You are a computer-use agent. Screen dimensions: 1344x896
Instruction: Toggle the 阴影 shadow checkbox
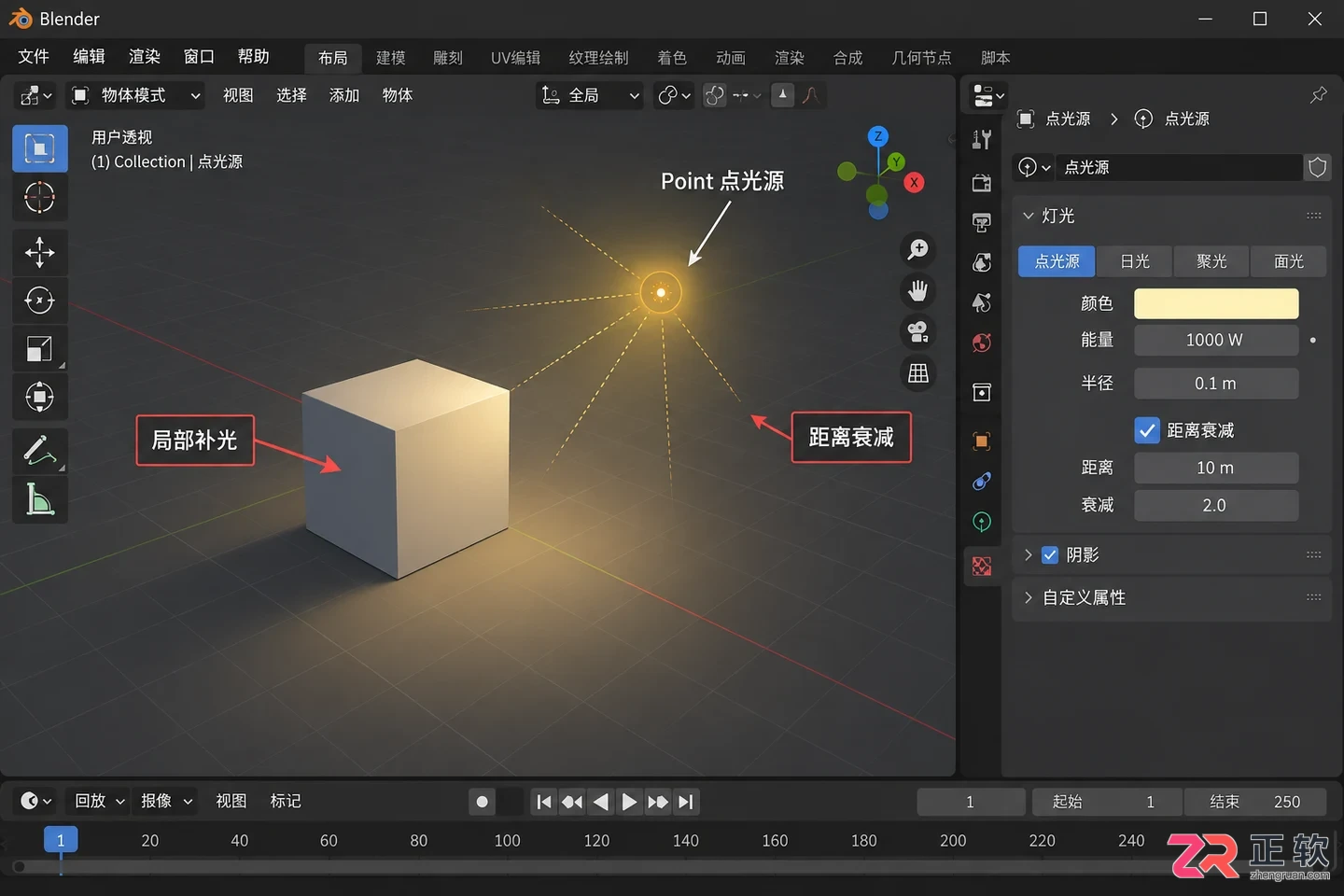[x=1050, y=555]
